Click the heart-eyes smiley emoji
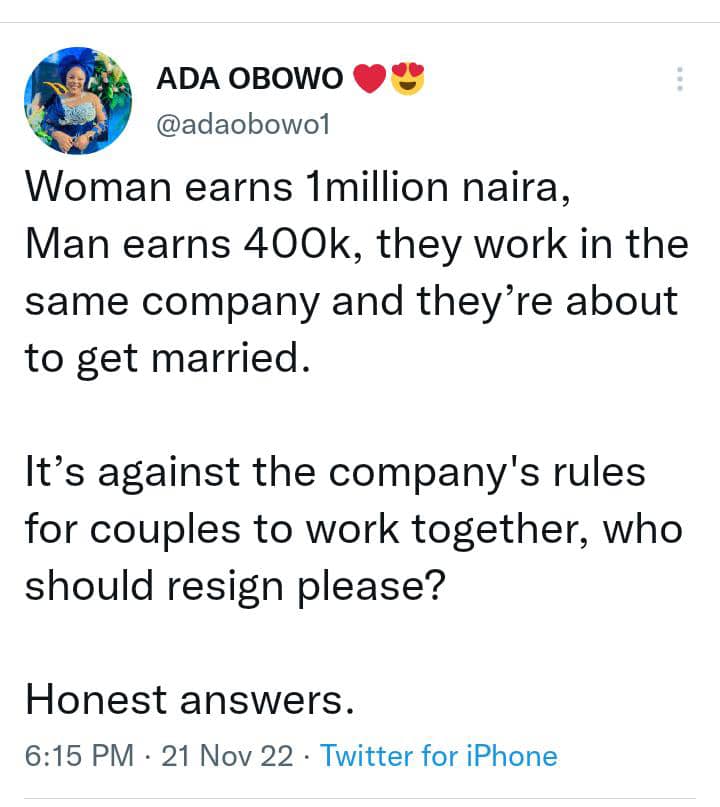Viewport: 720px width, 807px height. coord(407,80)
